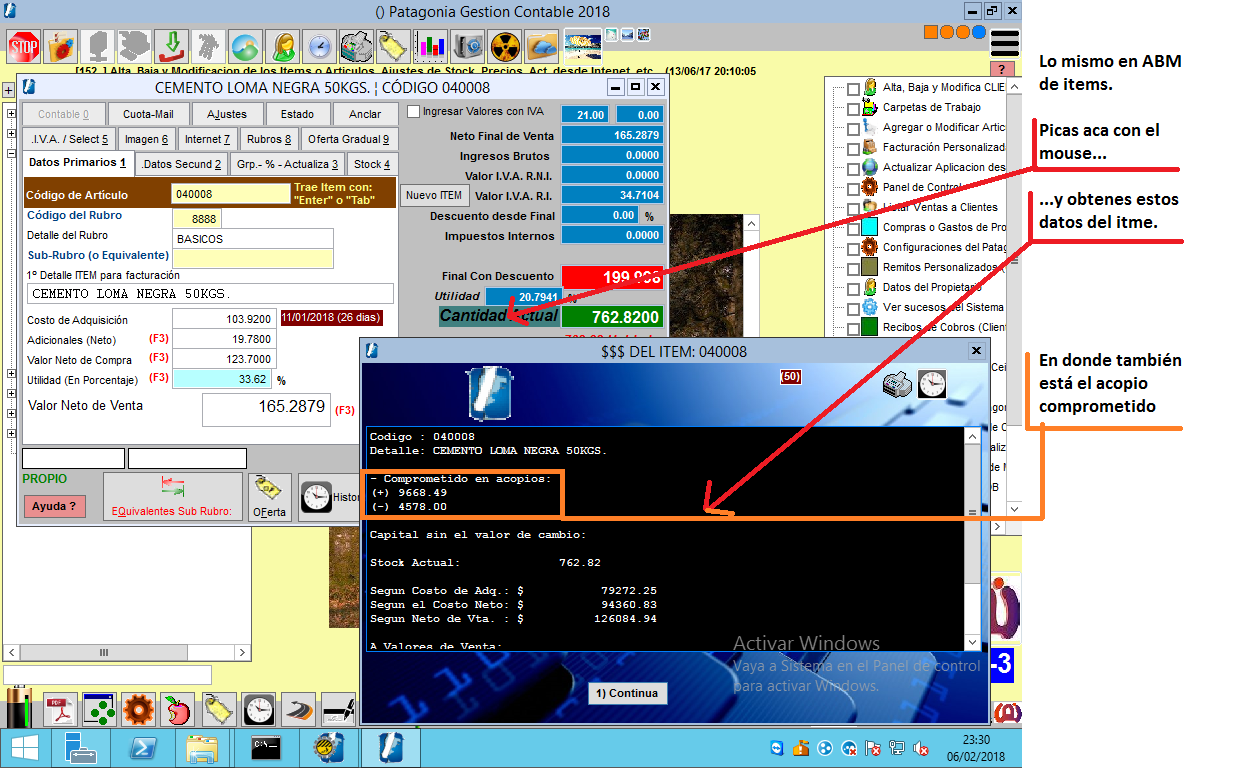Screen dimensions: 1242x768
Task: Click the Valor Neto de Venta field
Action: click(266, 408)
